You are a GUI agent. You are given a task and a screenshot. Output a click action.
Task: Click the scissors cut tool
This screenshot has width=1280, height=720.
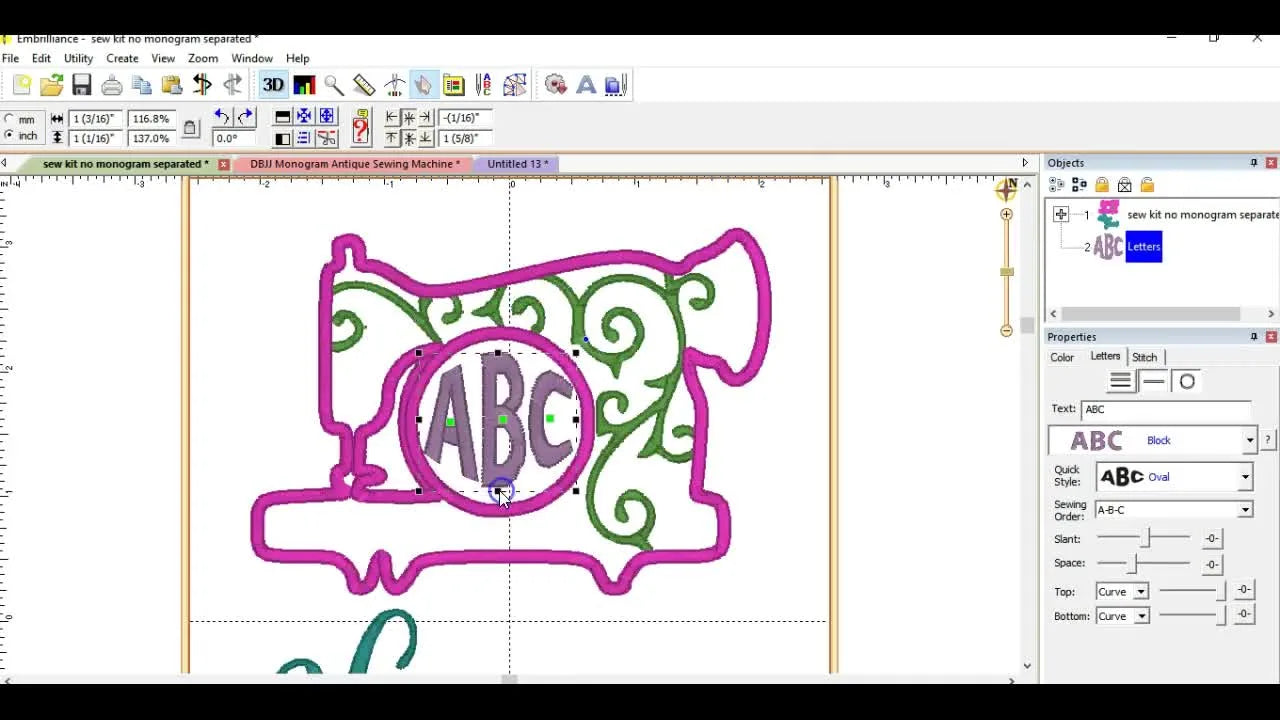coord(326,138)
